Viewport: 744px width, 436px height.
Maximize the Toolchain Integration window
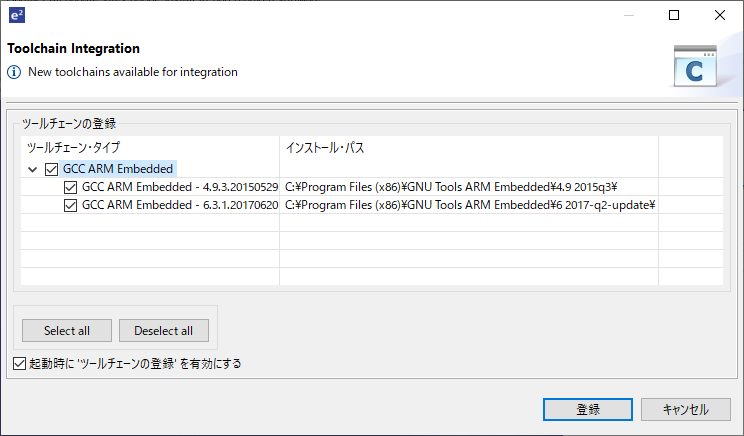674,15
